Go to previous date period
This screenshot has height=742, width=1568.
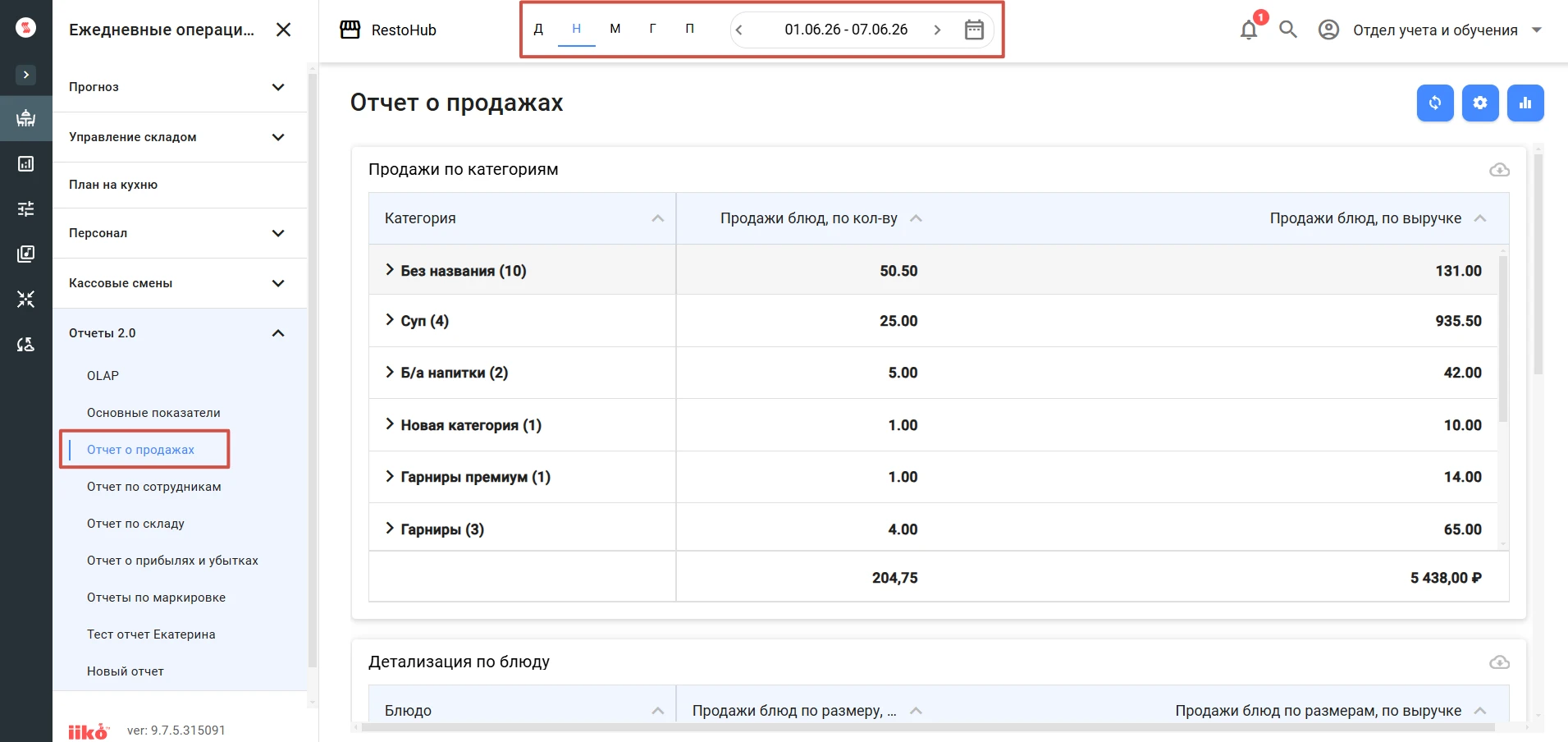coord(739,30)
